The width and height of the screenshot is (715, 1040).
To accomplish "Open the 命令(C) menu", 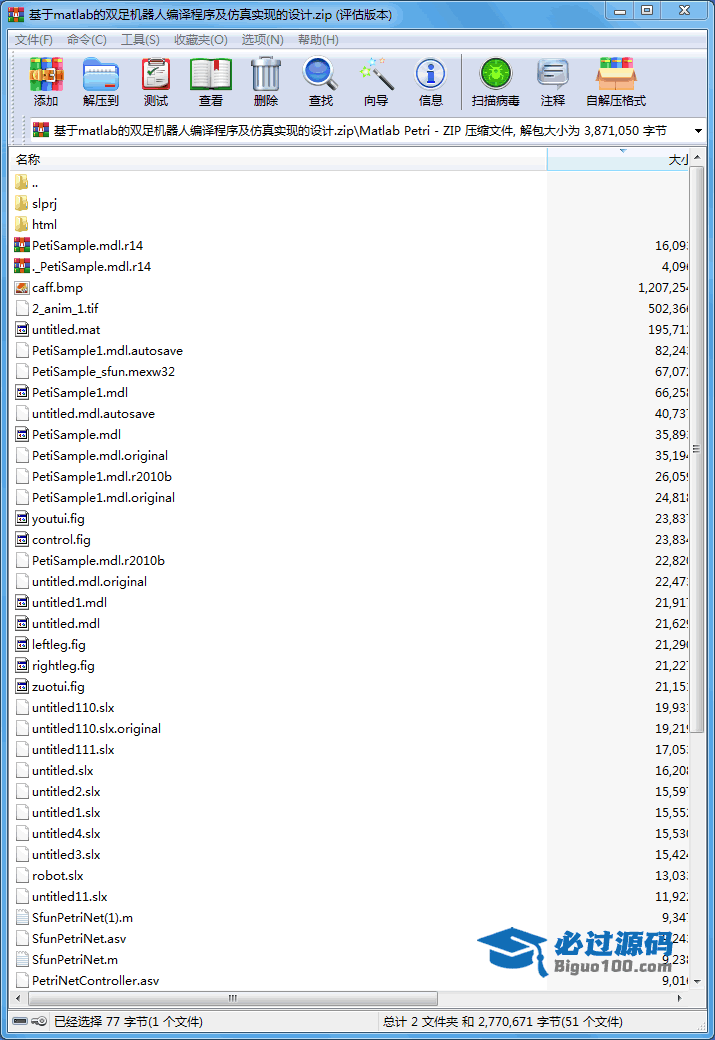I will pyautogui.click(x=87, y=40).
